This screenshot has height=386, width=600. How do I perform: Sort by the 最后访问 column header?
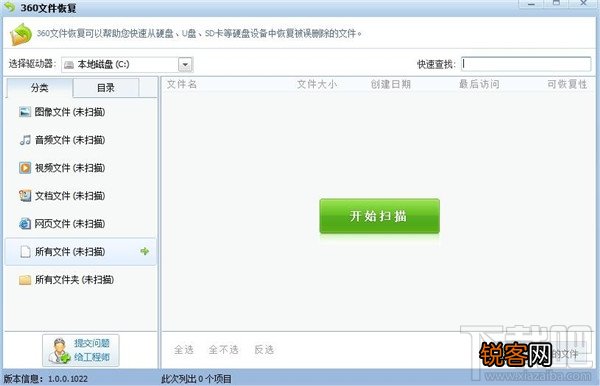[x=479, y=84]
